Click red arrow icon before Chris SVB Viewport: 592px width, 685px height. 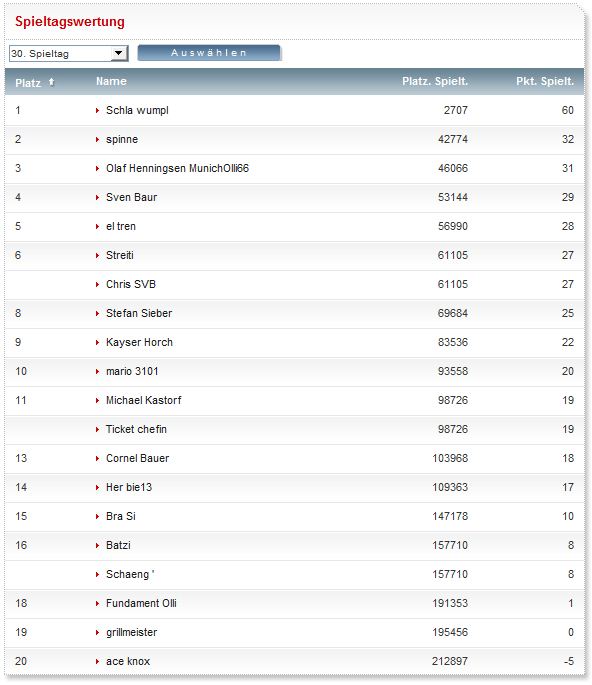pos(97,284)
